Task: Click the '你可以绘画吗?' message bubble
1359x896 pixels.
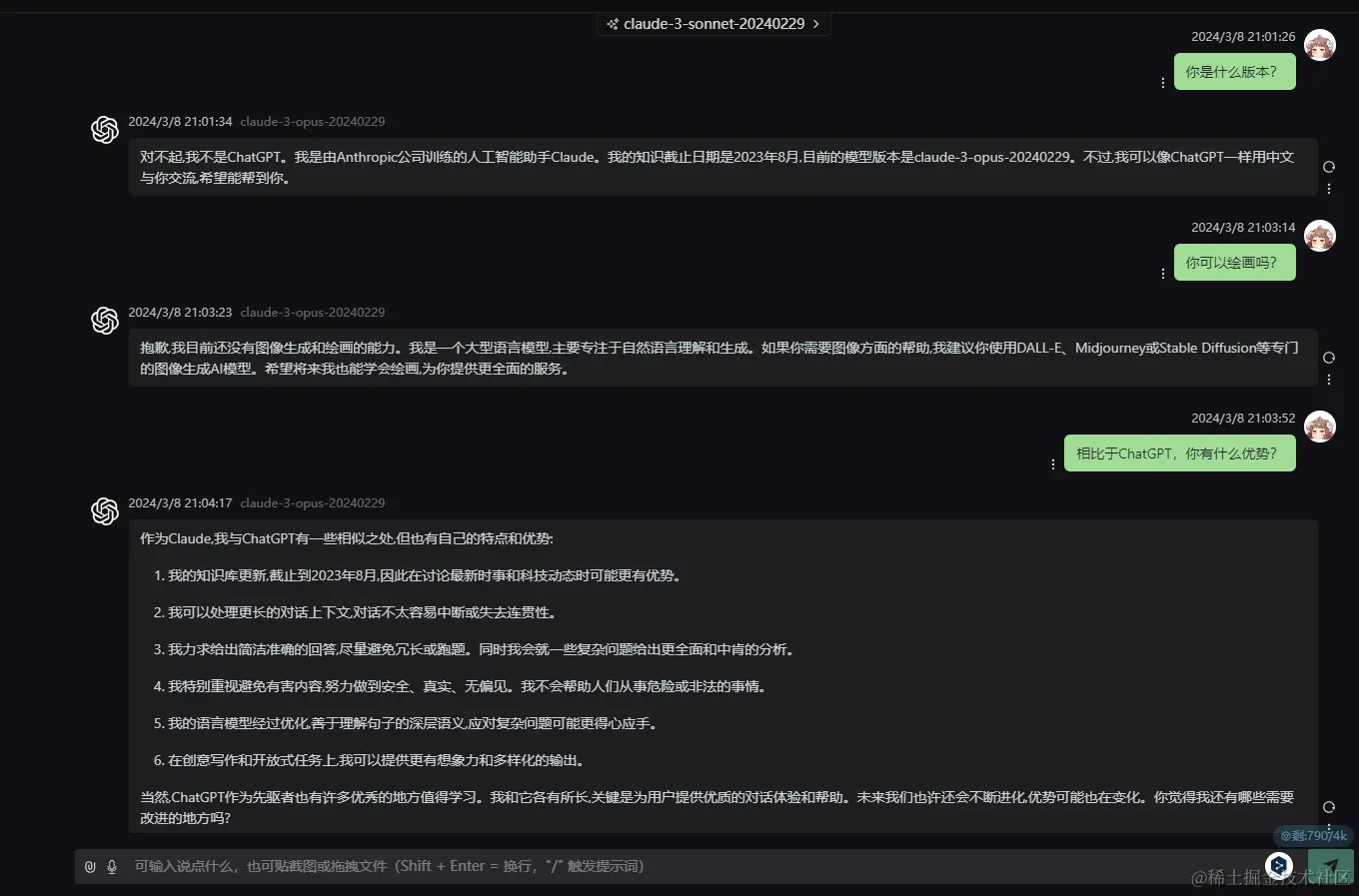Action: 1234,263
